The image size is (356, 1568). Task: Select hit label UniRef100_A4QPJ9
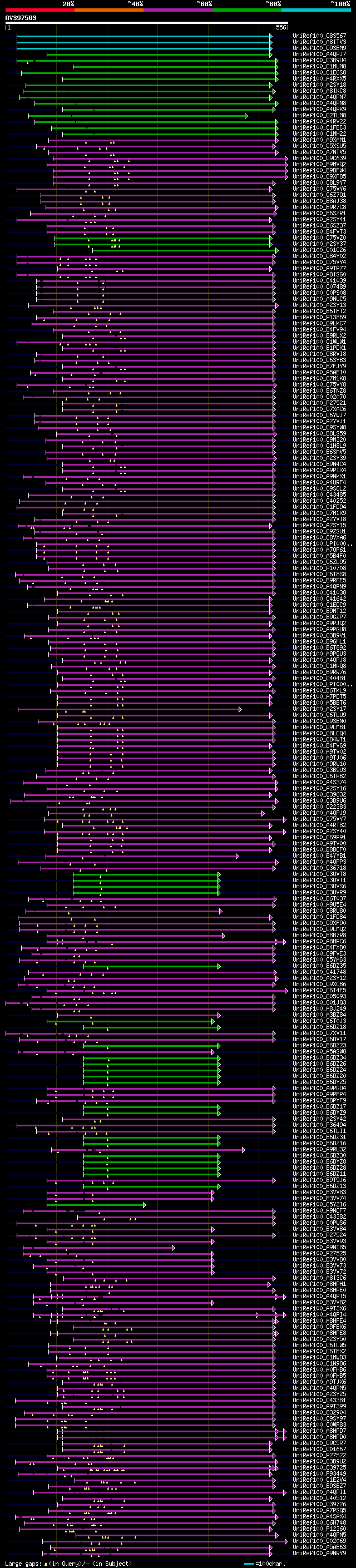tap(319, 813)
